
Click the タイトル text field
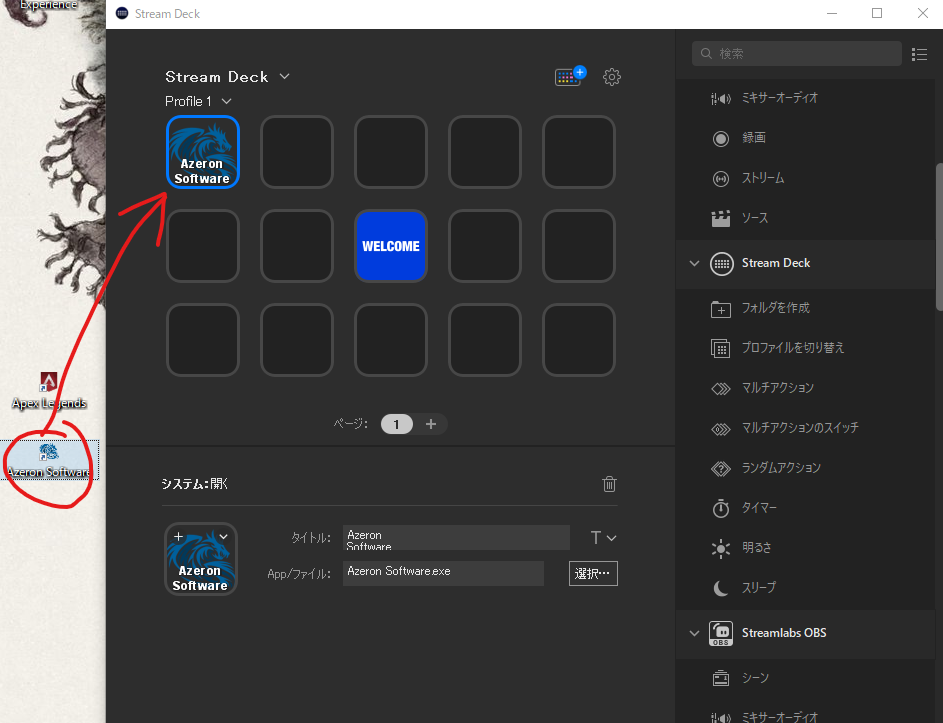click(456, 537)
